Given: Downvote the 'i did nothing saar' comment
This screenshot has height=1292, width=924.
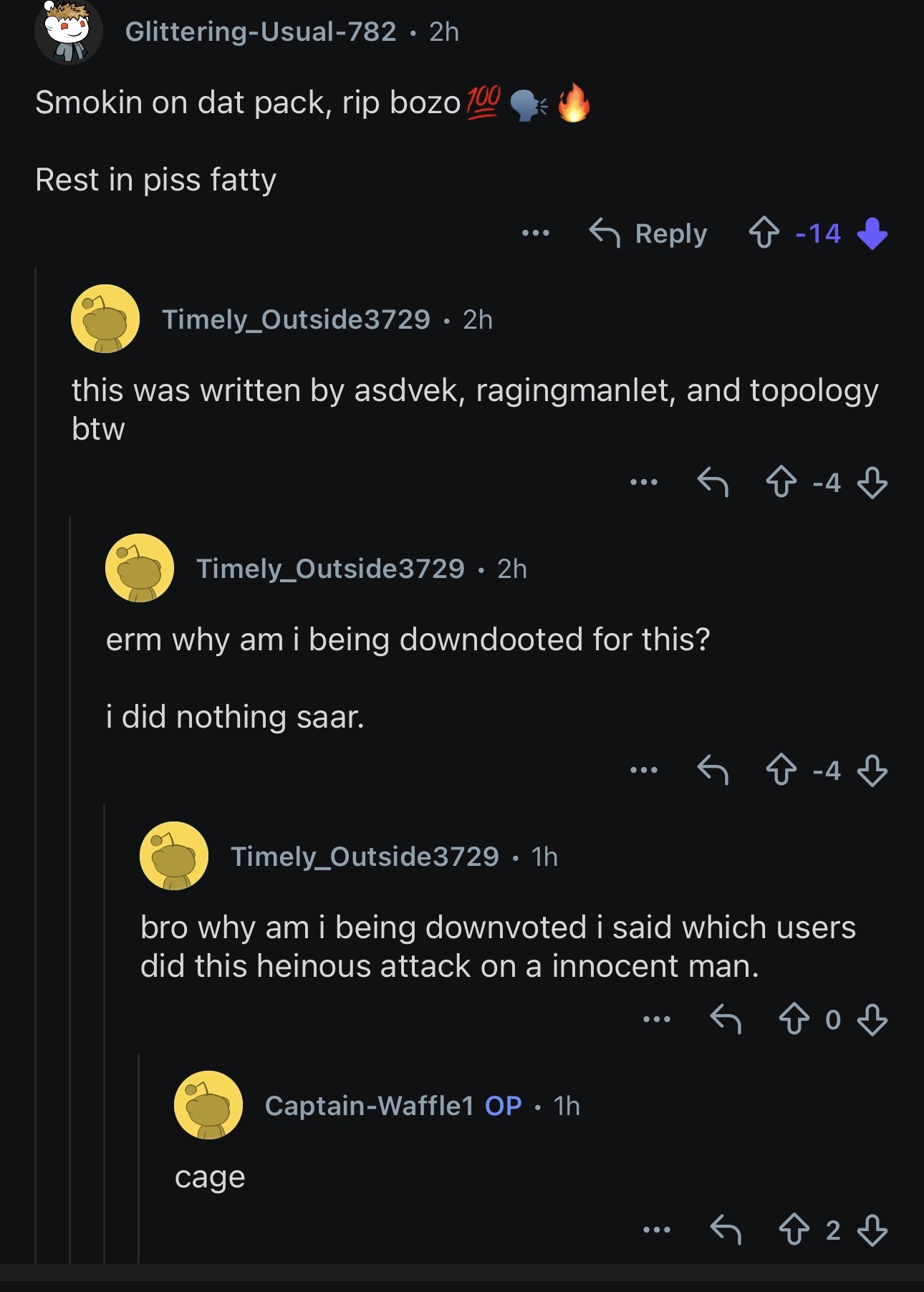Looking at the screenshot, I should [x=872, y=771].
